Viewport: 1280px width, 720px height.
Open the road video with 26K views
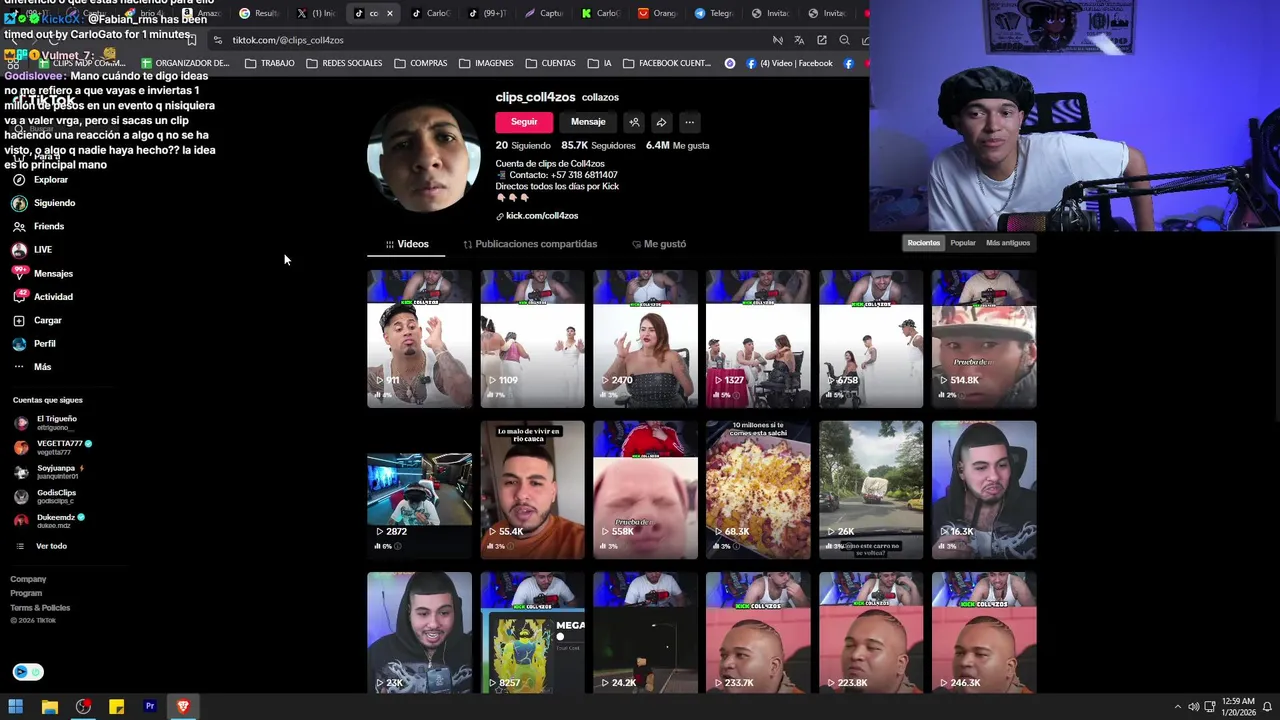coord(871,490)
